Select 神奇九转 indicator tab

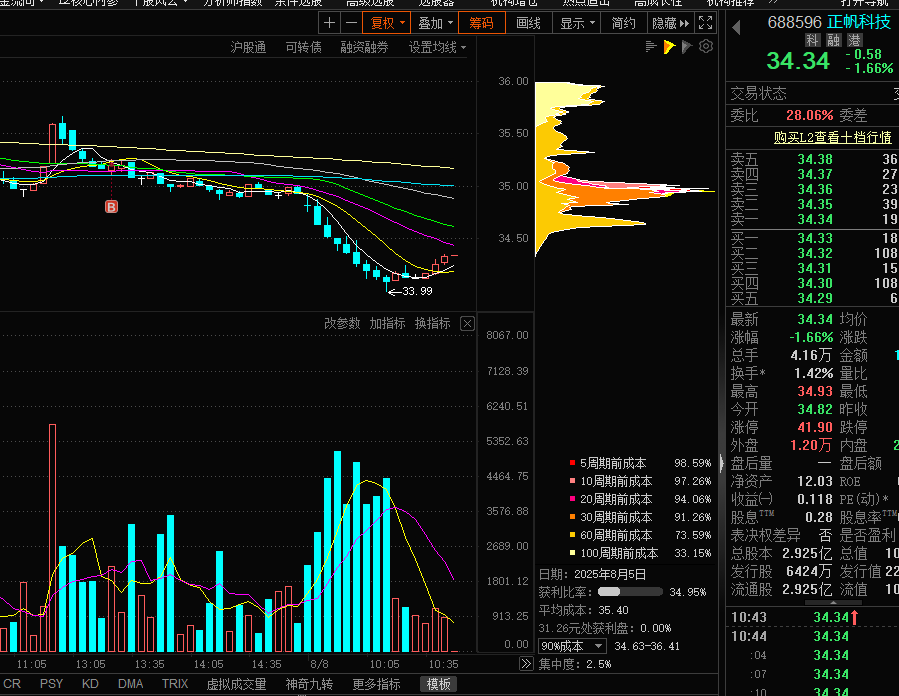click(x=309, y=684)
